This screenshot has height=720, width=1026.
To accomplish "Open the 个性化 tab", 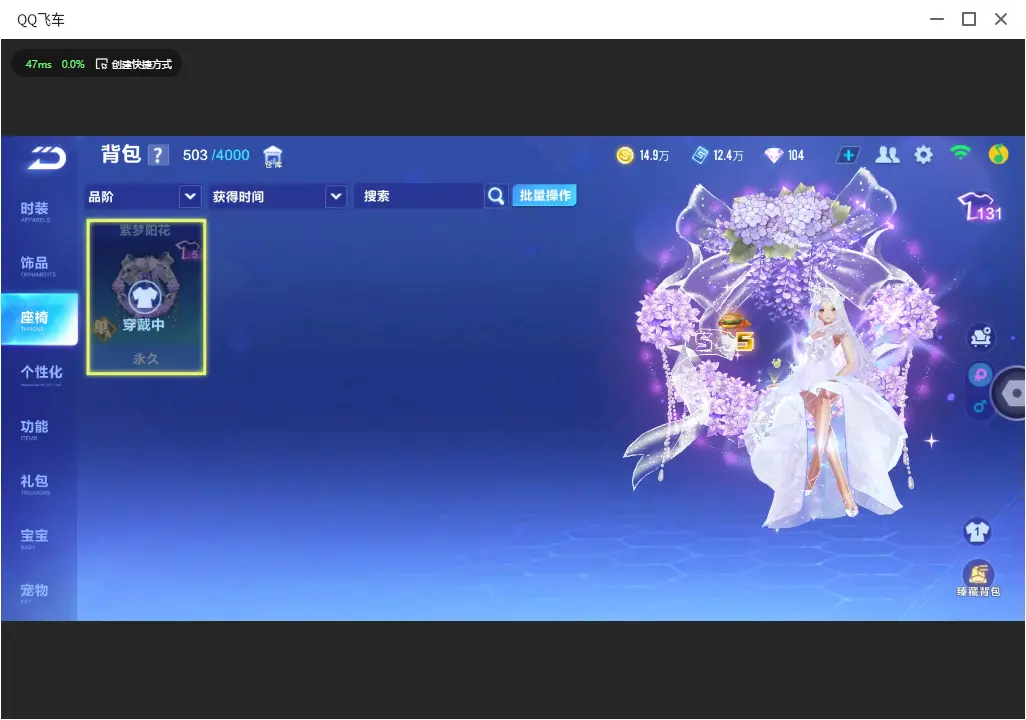I will click(x=41, y=373).
